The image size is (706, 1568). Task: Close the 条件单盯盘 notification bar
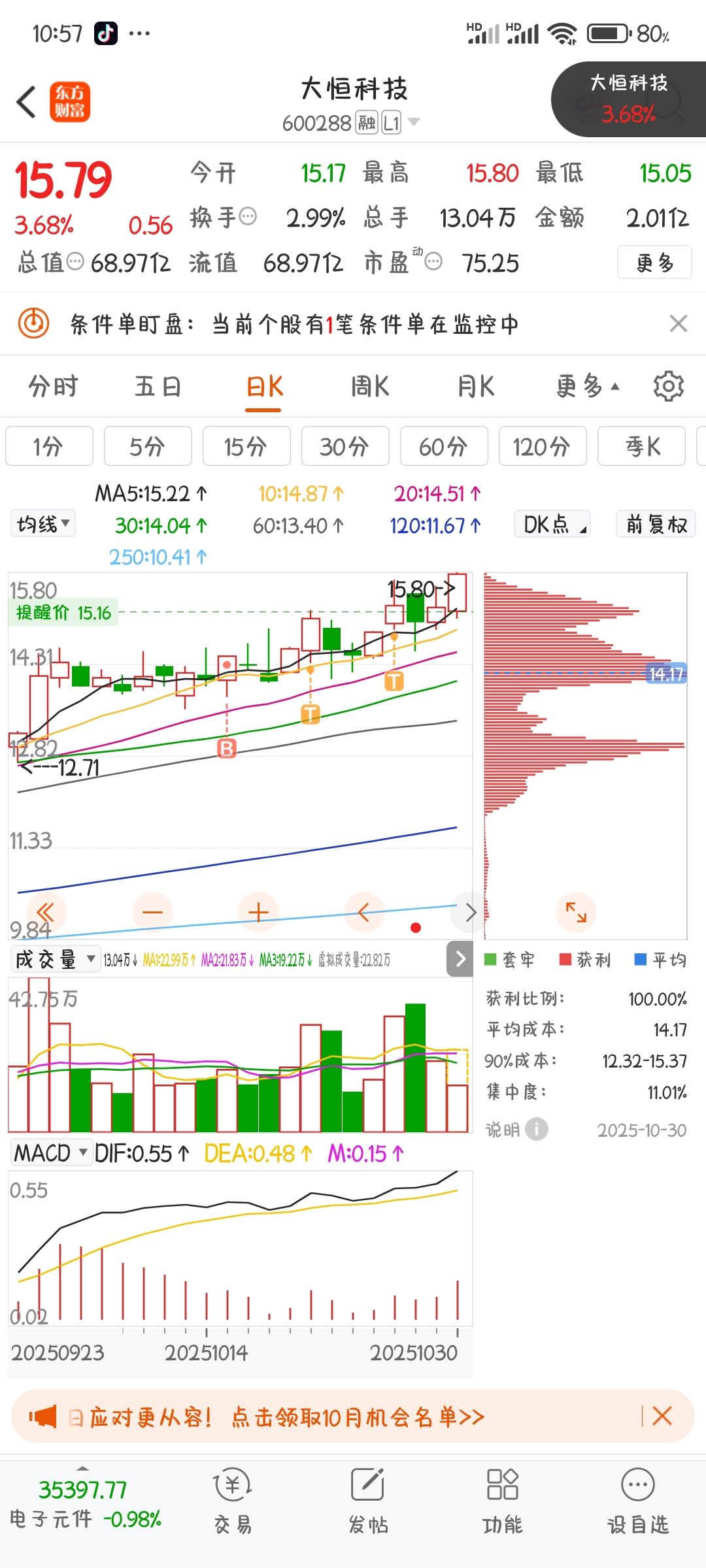(x=679, y=323)
